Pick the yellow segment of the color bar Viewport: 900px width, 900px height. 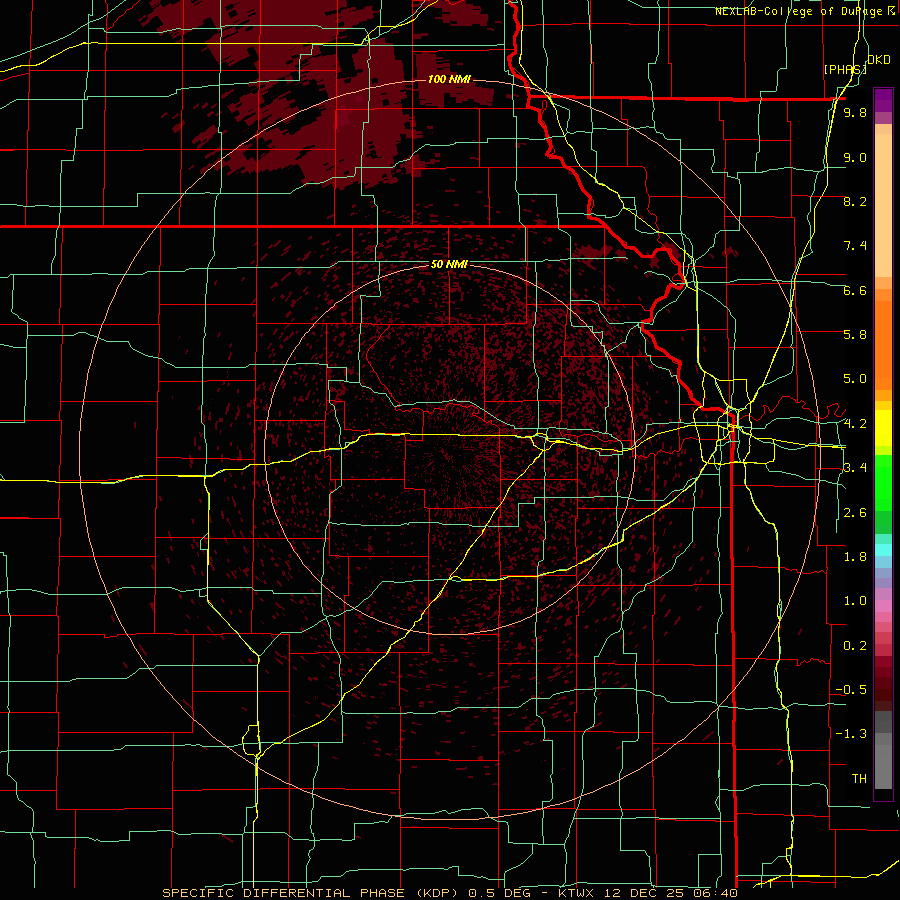pos(883,428)
